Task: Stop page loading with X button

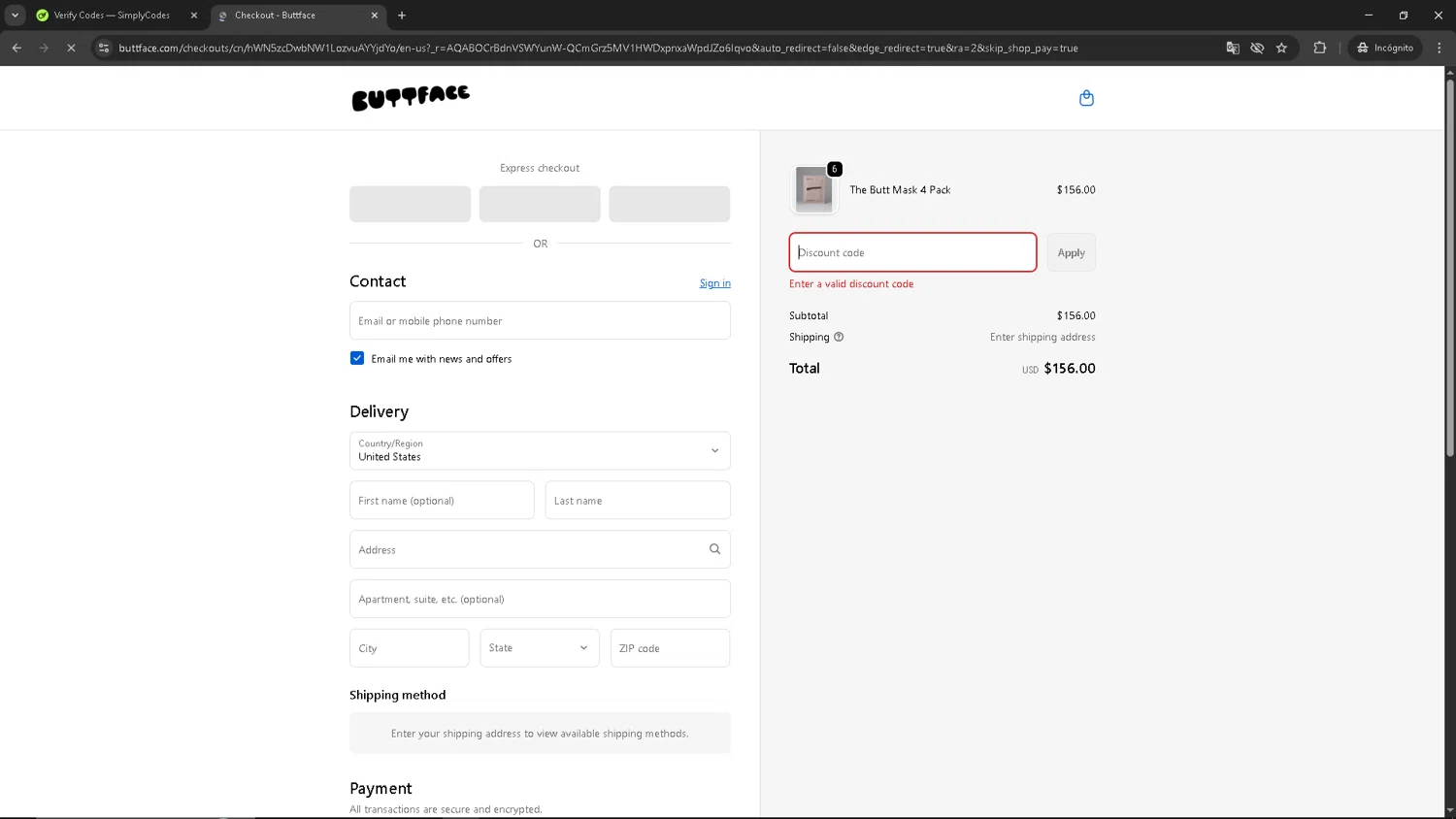Action: click(x=71, y=48)
